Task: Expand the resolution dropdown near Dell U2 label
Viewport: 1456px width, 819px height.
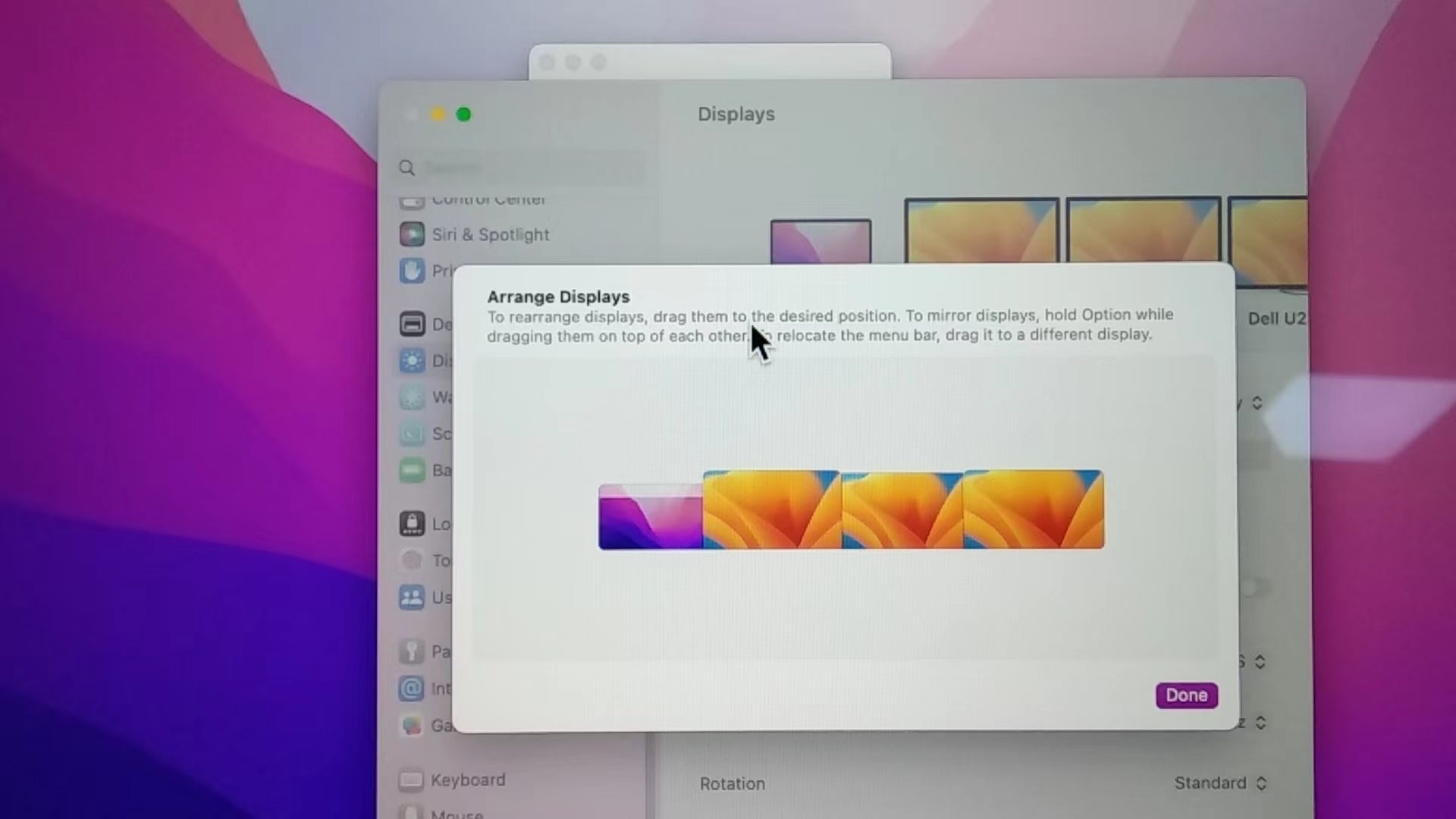Action: (1257, 402)
